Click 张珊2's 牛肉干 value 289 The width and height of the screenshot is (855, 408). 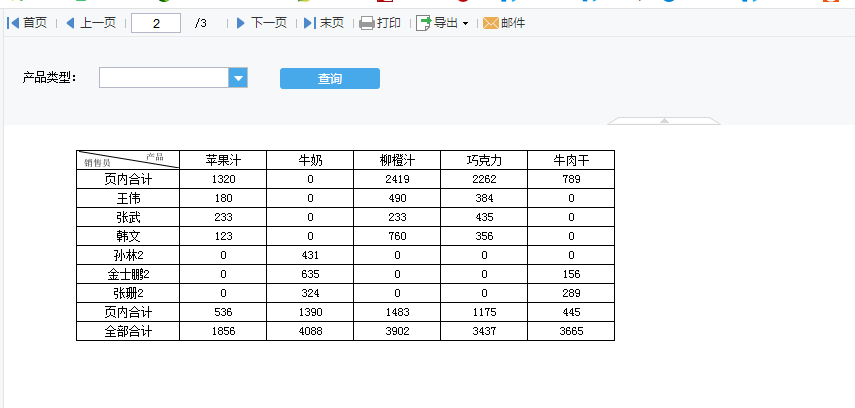coord(571,293)
